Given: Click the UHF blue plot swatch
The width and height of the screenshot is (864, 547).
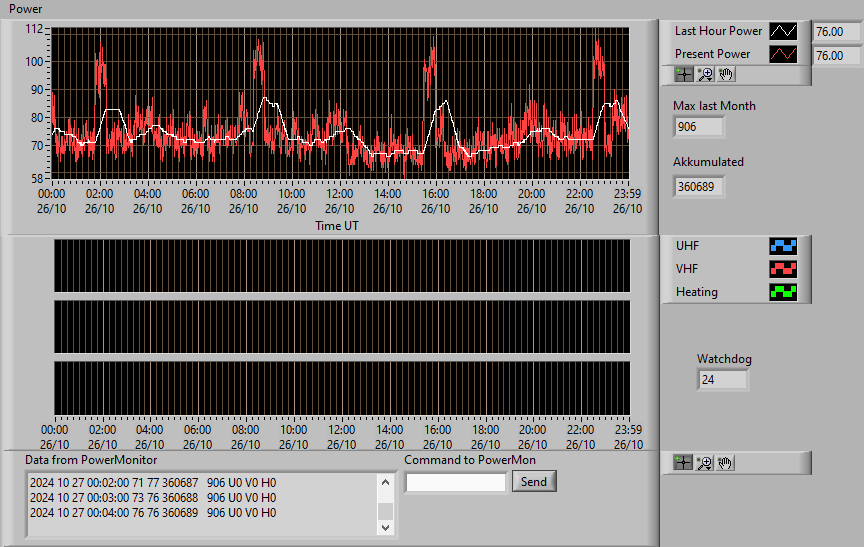Looking at the screenshot, I should point(783,246).
